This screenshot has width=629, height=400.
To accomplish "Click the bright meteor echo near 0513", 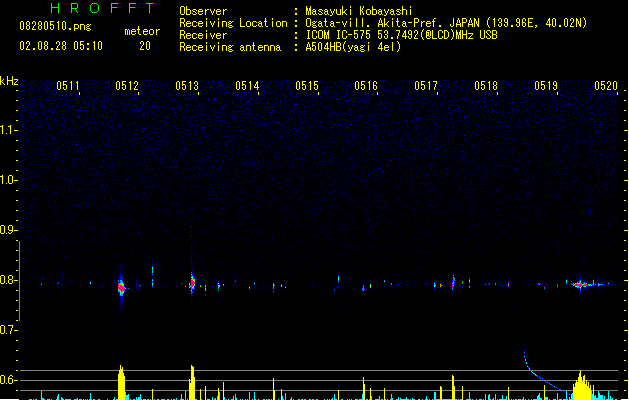I will pyautogui.click(x=192, y=283).
